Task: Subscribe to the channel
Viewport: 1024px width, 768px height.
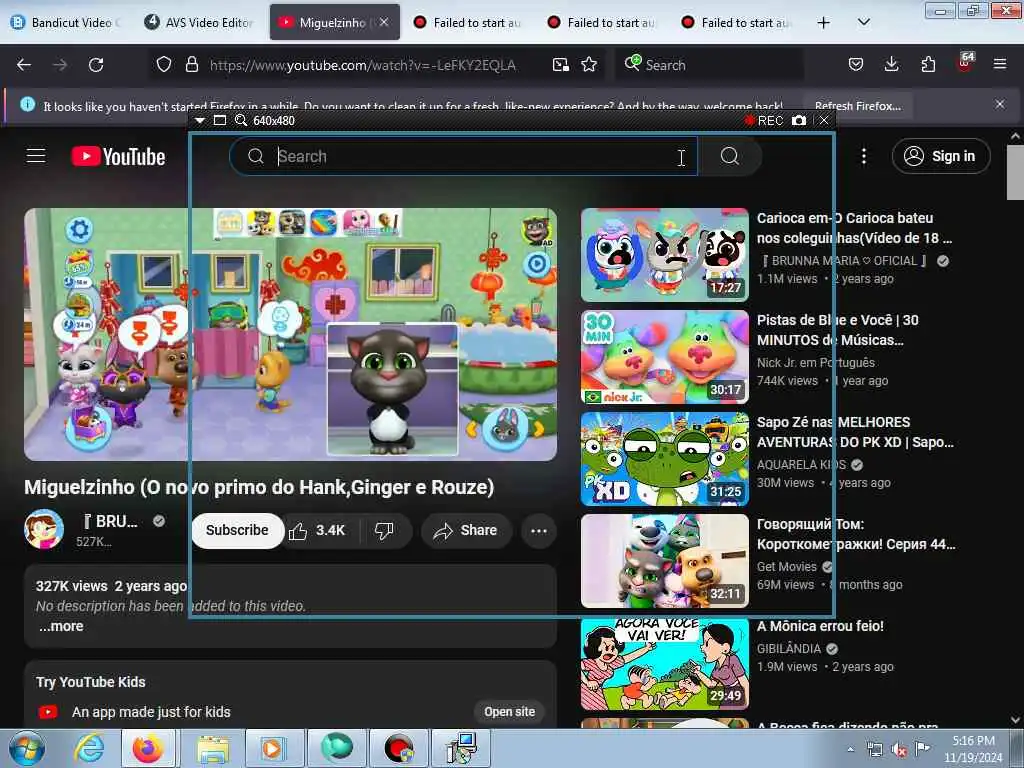Action: (237, 530)
